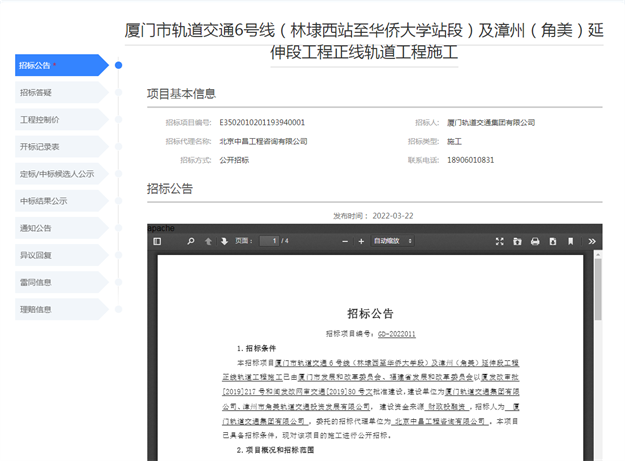Open the 理赔信息 sidebar tab

coord(61,309)
